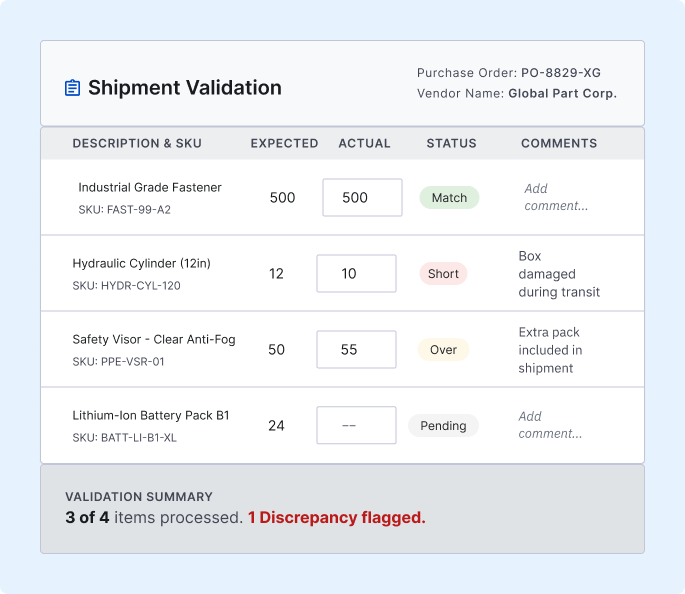This screenshot has height=594, width=685.
Task: Click SKU: HYDR-CYL-120 text
Action: tap(126, 286)
